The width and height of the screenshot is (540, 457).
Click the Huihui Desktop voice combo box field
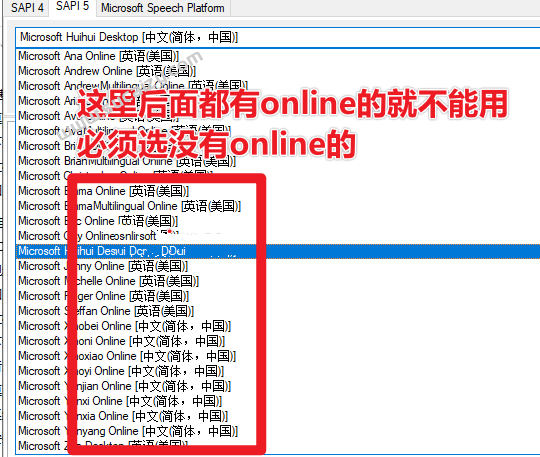[x=278, y=37]
